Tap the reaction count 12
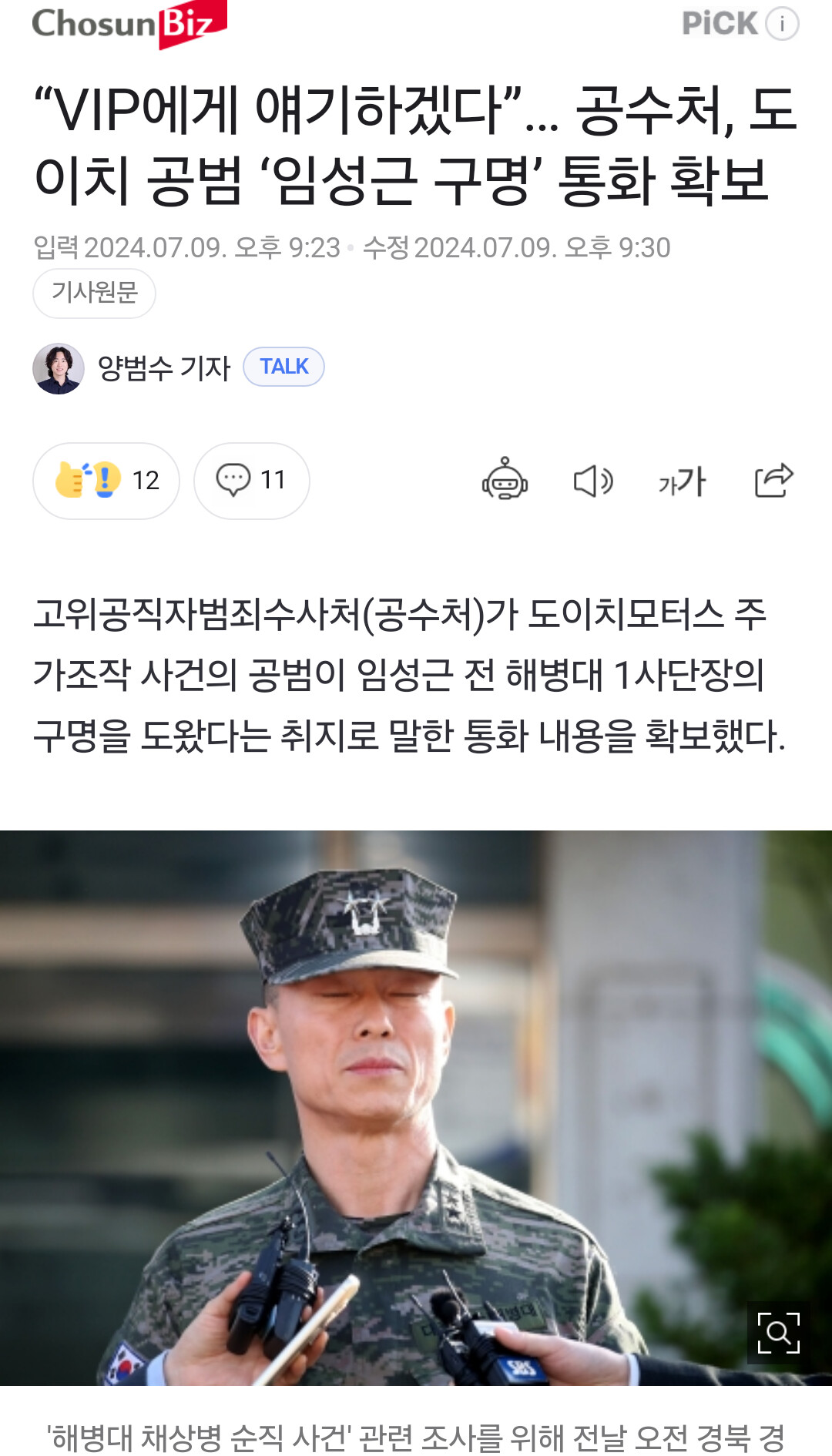This screenshot has width=832, height=1456. [146, 481]
